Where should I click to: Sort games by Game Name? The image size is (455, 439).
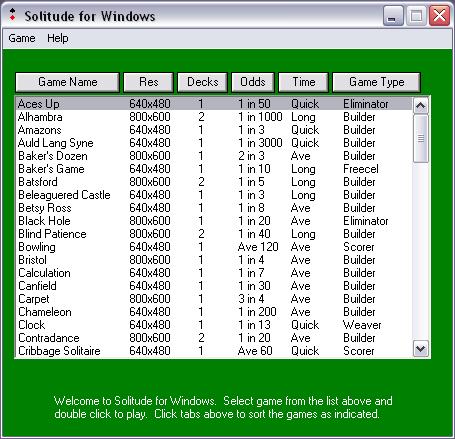(67, 82)
